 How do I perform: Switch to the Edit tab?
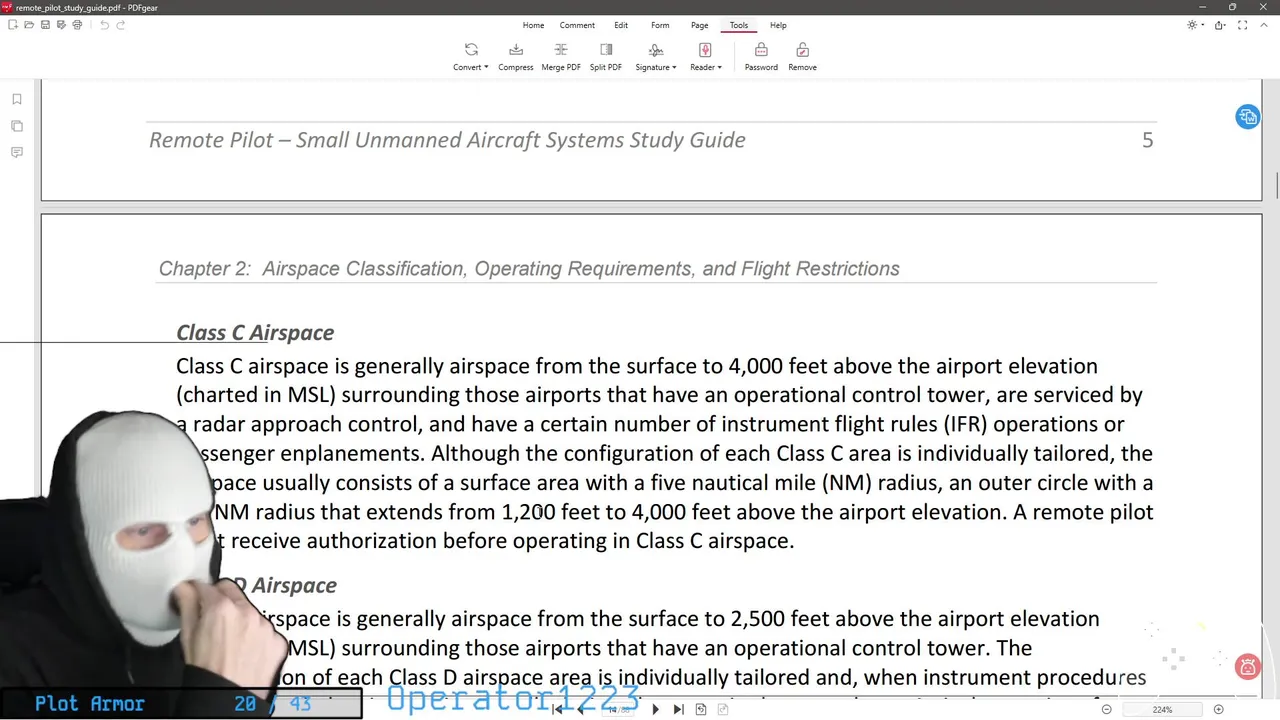tap(621, 25)
